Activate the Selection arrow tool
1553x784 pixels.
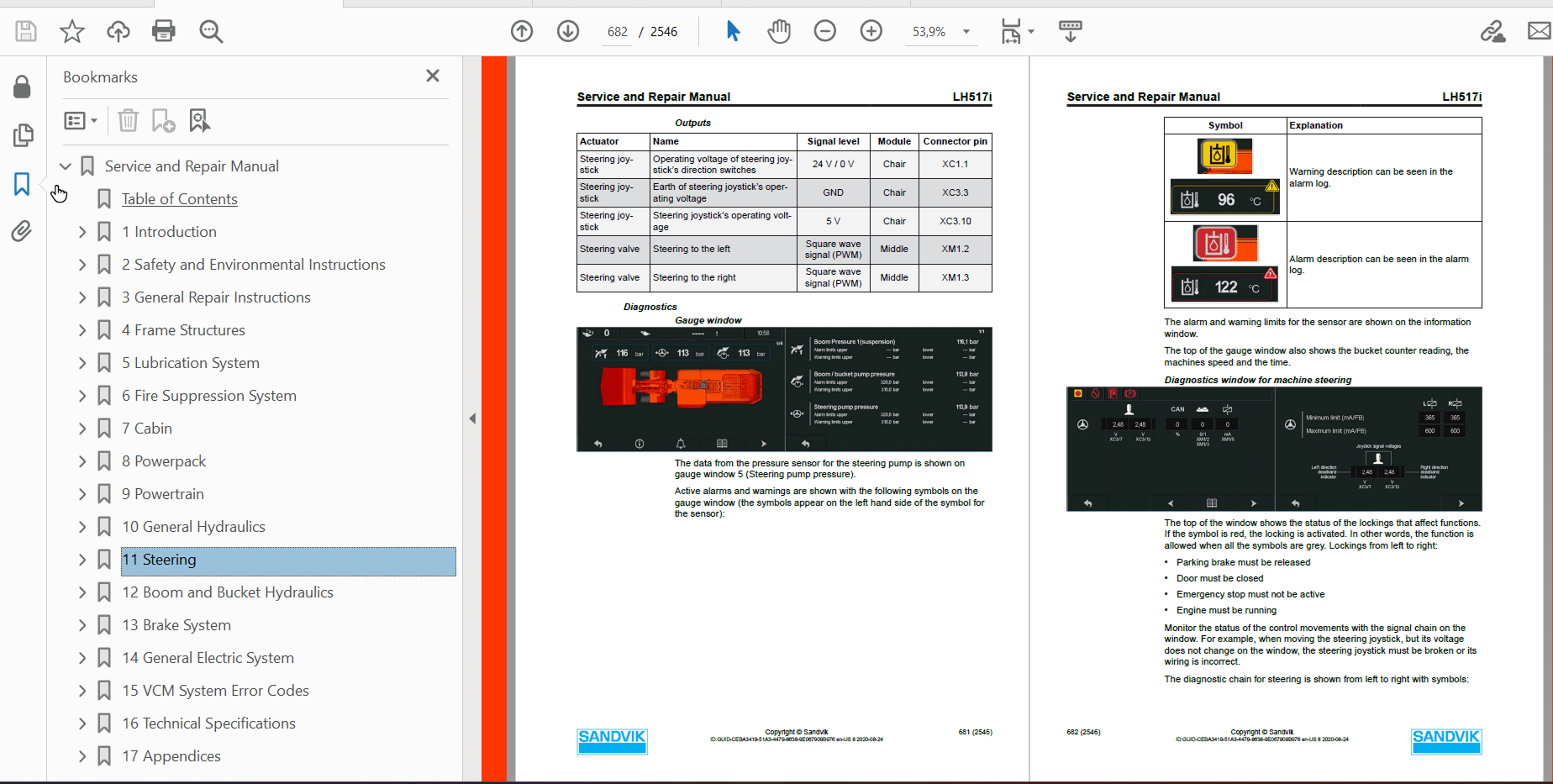[733, 32]
